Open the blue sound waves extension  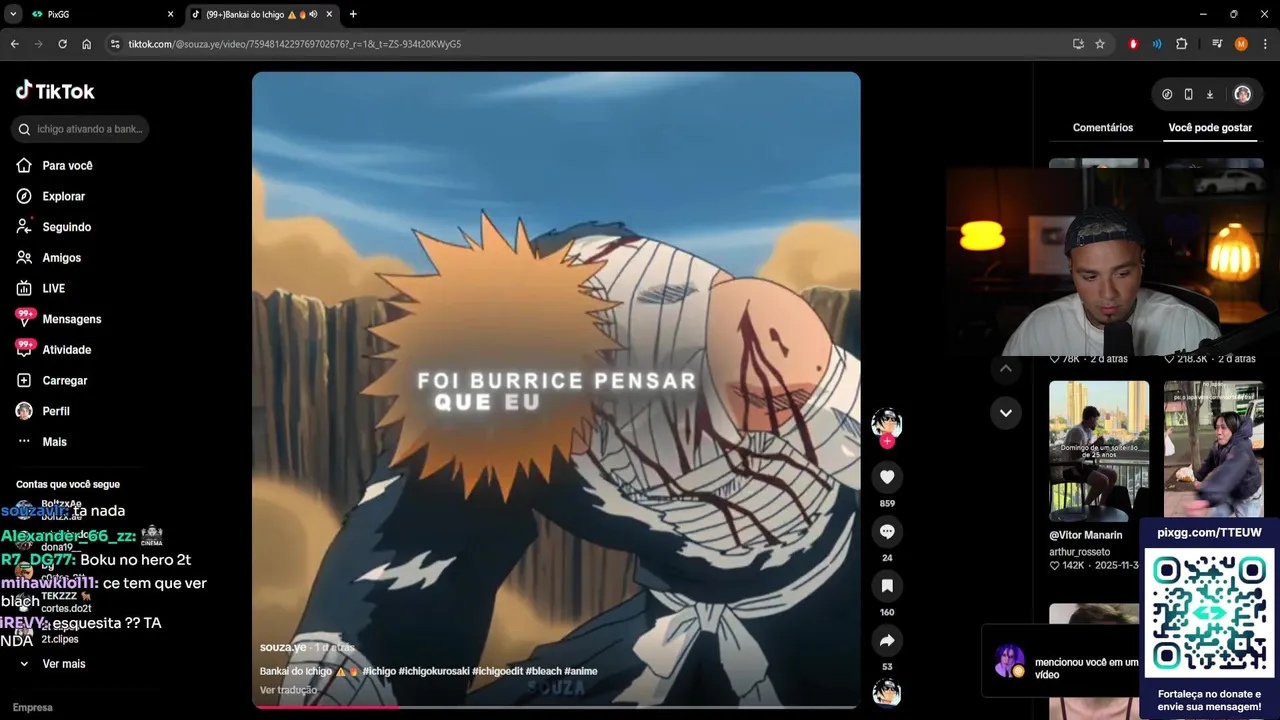(1157, 44)
